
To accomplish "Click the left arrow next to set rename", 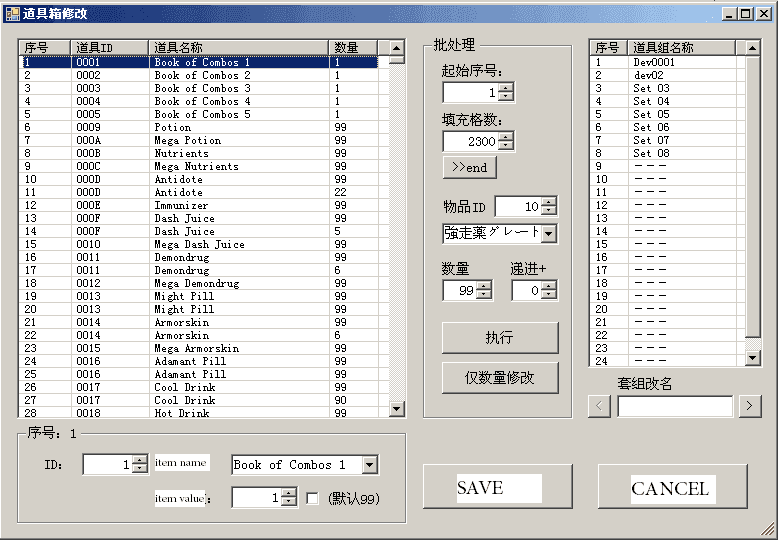I will point(599,406).
